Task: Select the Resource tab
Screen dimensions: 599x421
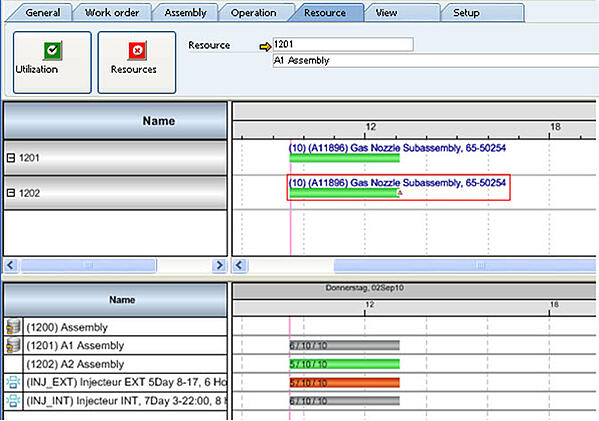Action: [x=325, y=13]
